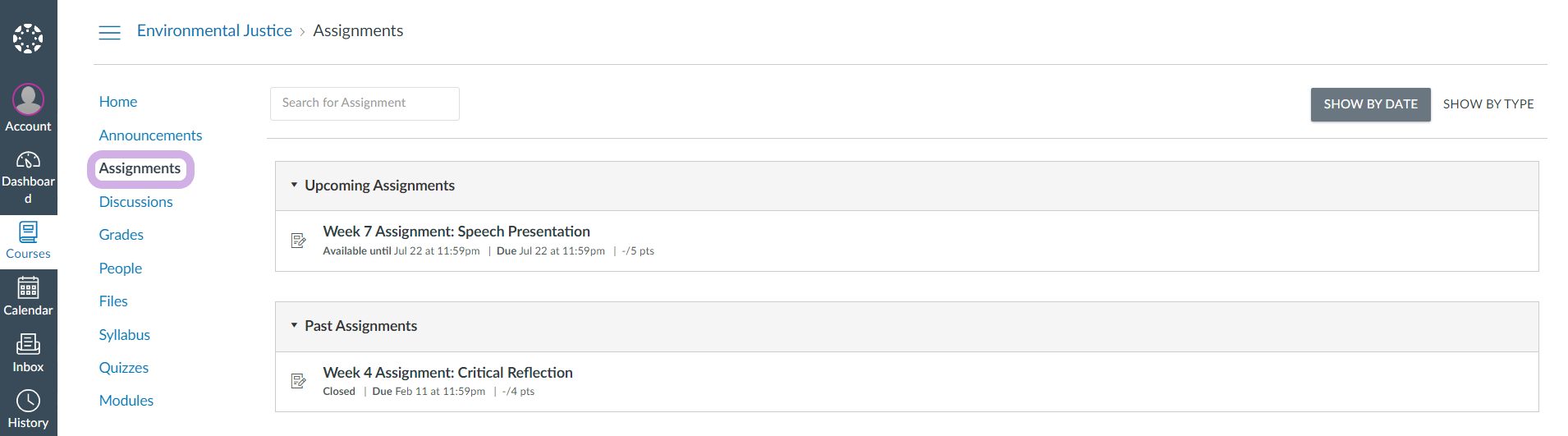The width and height of the screenshot is (1568, 436).
Task: Click the Search for Assignment field
Action: (x=364, y=103)
